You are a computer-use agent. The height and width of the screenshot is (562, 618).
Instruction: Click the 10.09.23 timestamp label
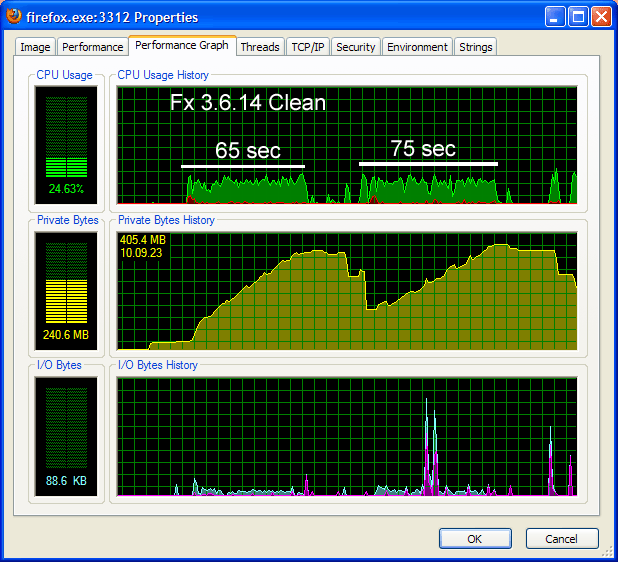click(141, 253)
